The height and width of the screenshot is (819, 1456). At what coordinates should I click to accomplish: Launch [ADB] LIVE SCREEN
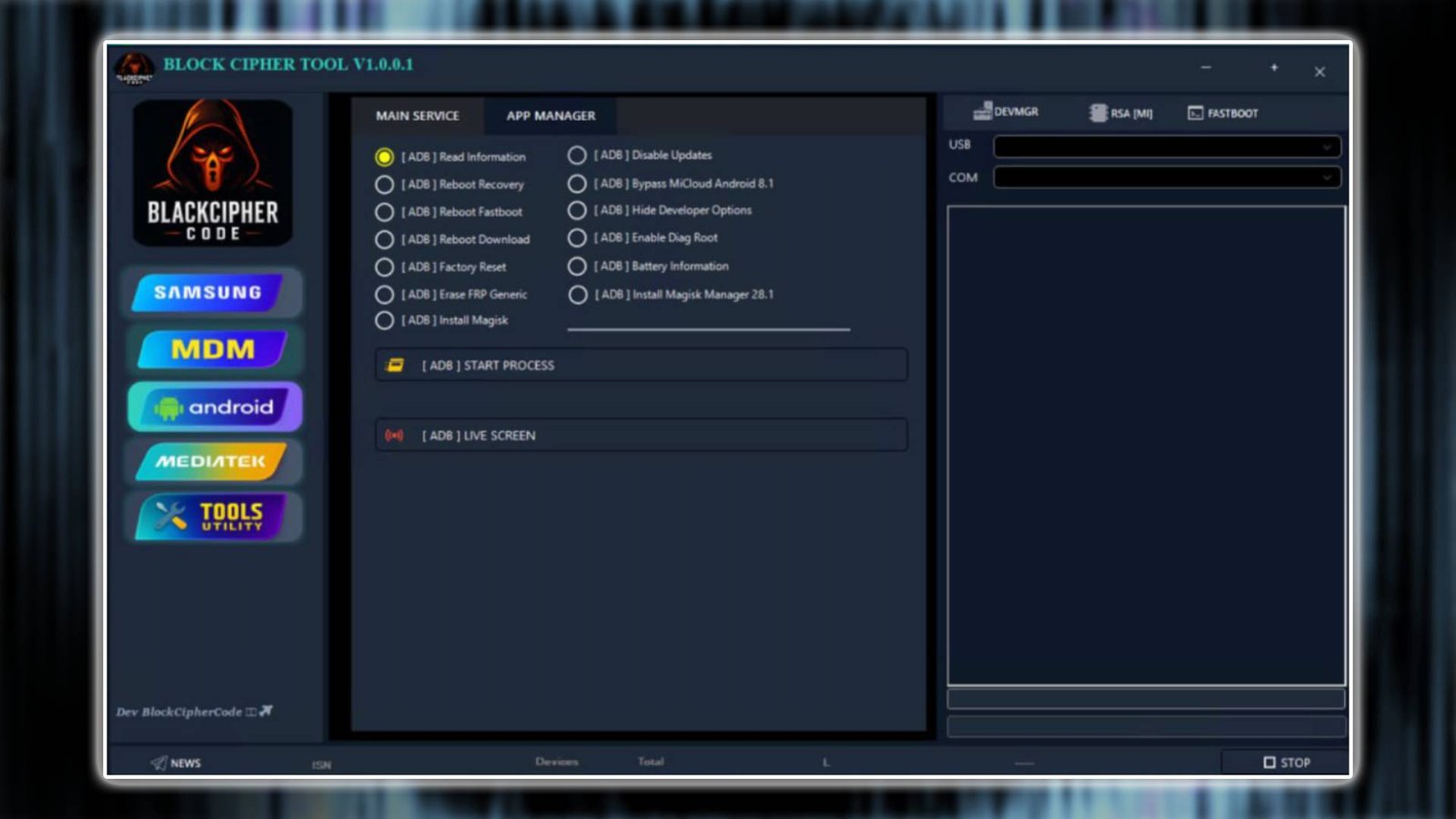(x=641, y=435)
